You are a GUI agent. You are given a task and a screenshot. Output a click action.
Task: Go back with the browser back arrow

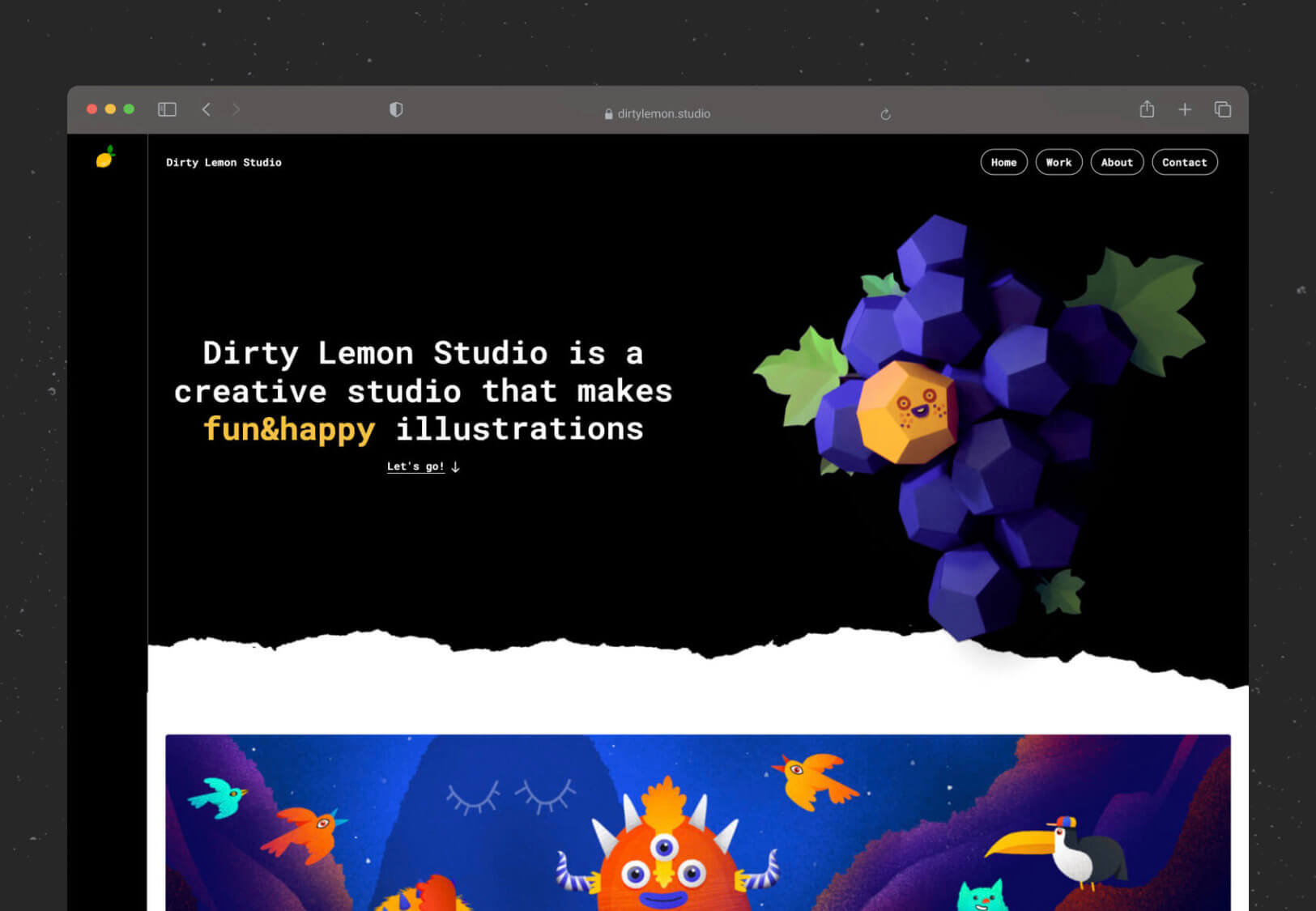point(207,109)
